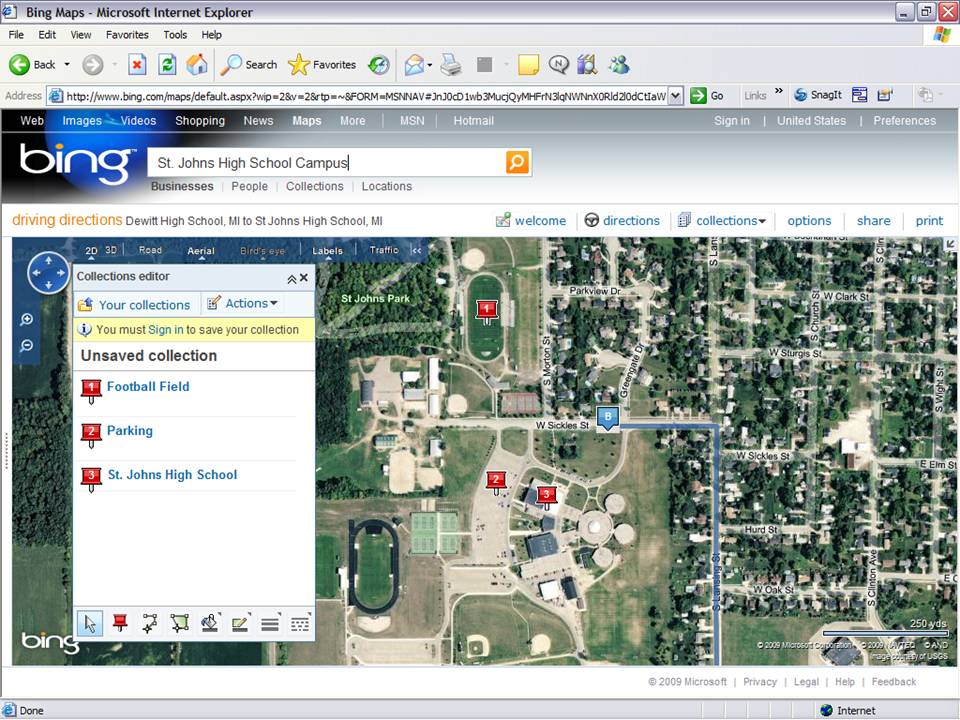The height and width of the screenshot is (720, 960).
Task: Open the address bar dropdown arrow
Action: (676, 96)
